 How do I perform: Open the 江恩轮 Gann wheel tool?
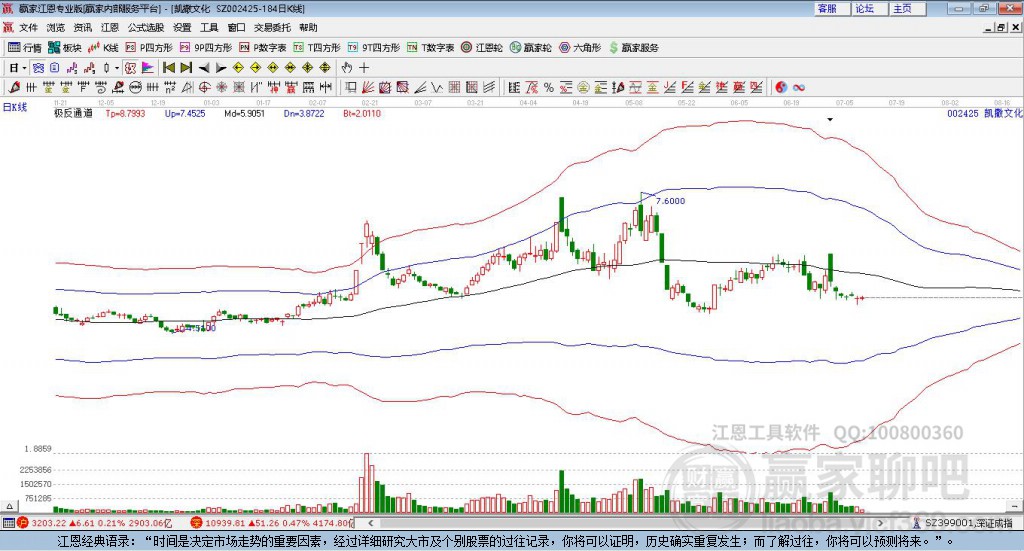coord(482,48)
